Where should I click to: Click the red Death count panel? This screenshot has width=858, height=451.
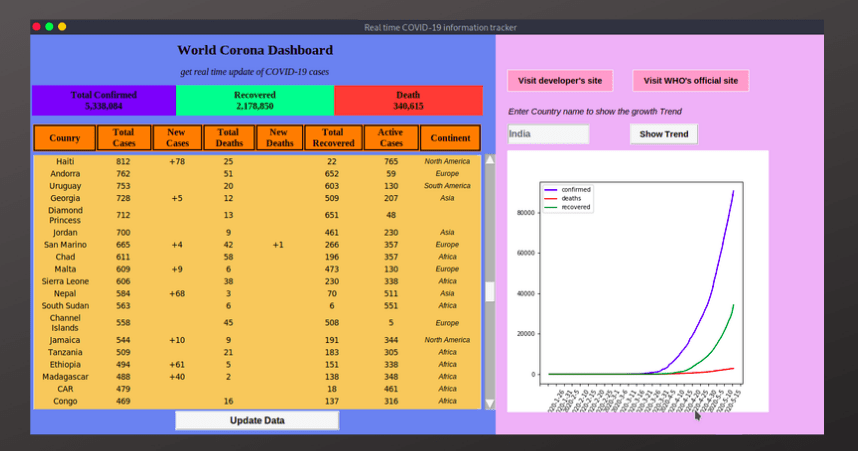click(408, 100)
